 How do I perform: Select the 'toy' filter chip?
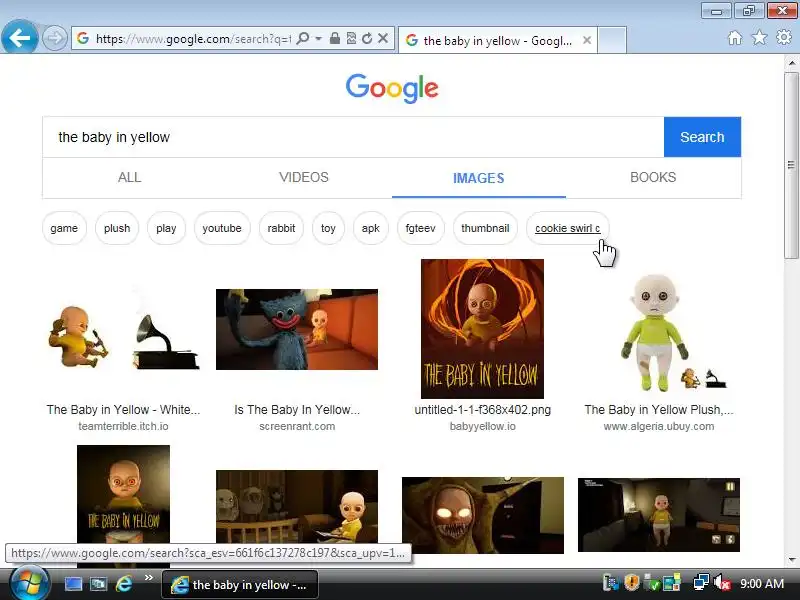click(328, 228)
